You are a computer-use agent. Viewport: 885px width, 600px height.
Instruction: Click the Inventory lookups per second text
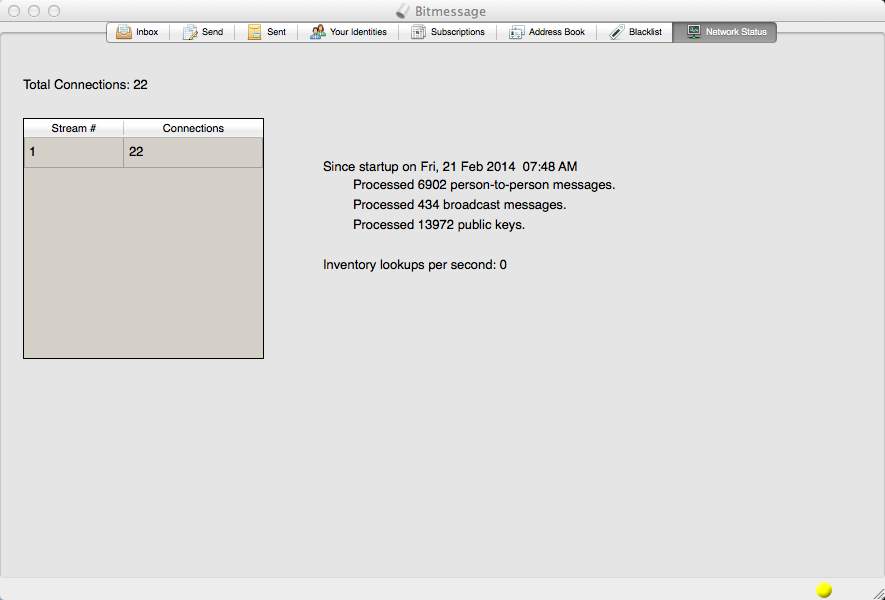coord(414,265)
